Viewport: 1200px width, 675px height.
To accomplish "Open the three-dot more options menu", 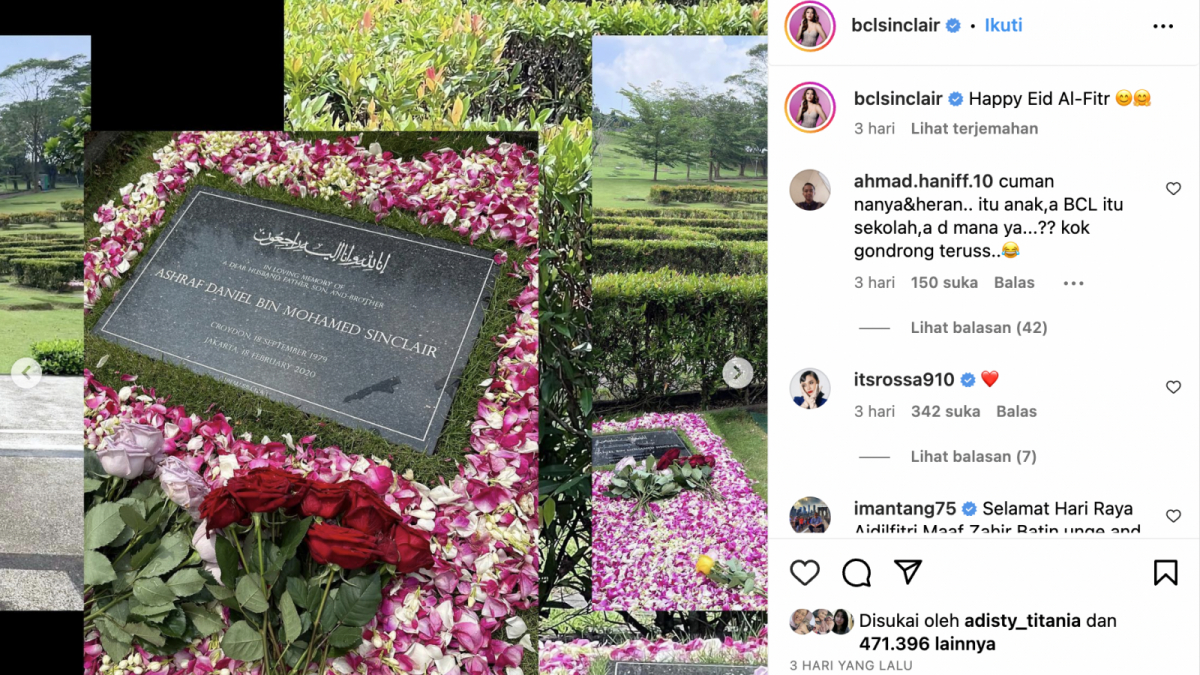I will click(1163, 26).
